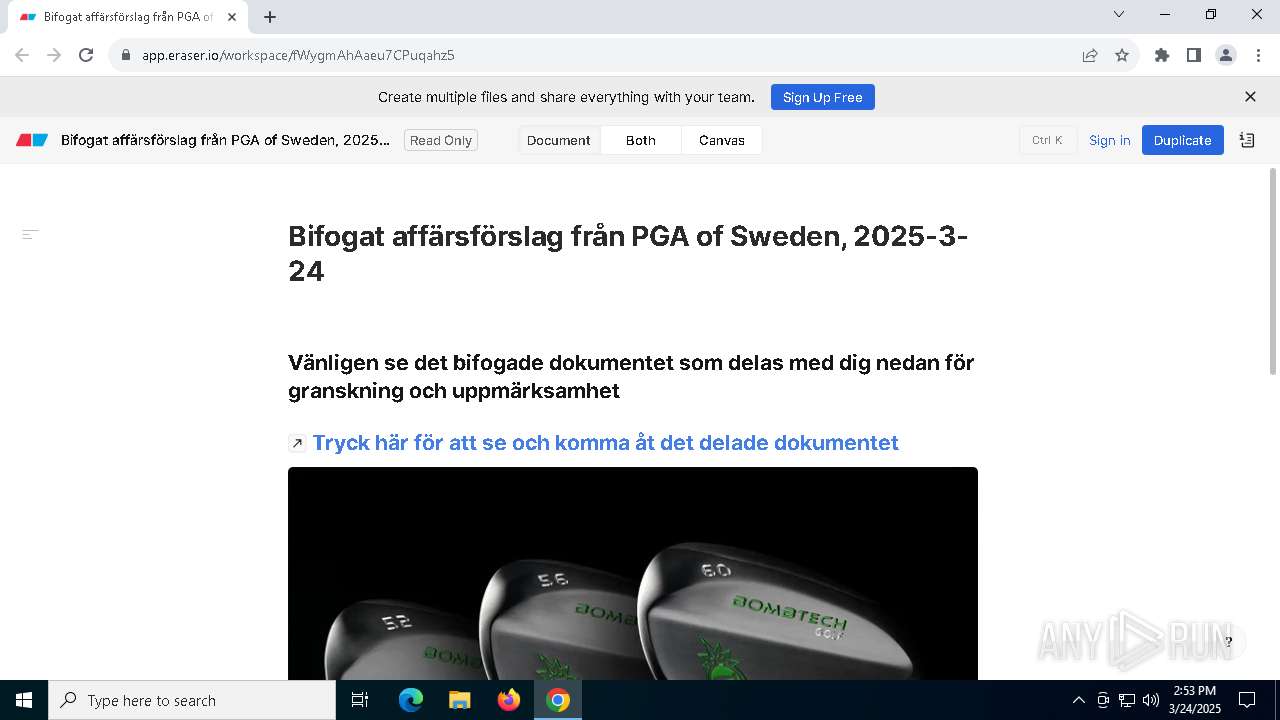This screenshot has width=1280, height=720.
Task: Click the Sign Up Free button
Action: pos(823,97)
